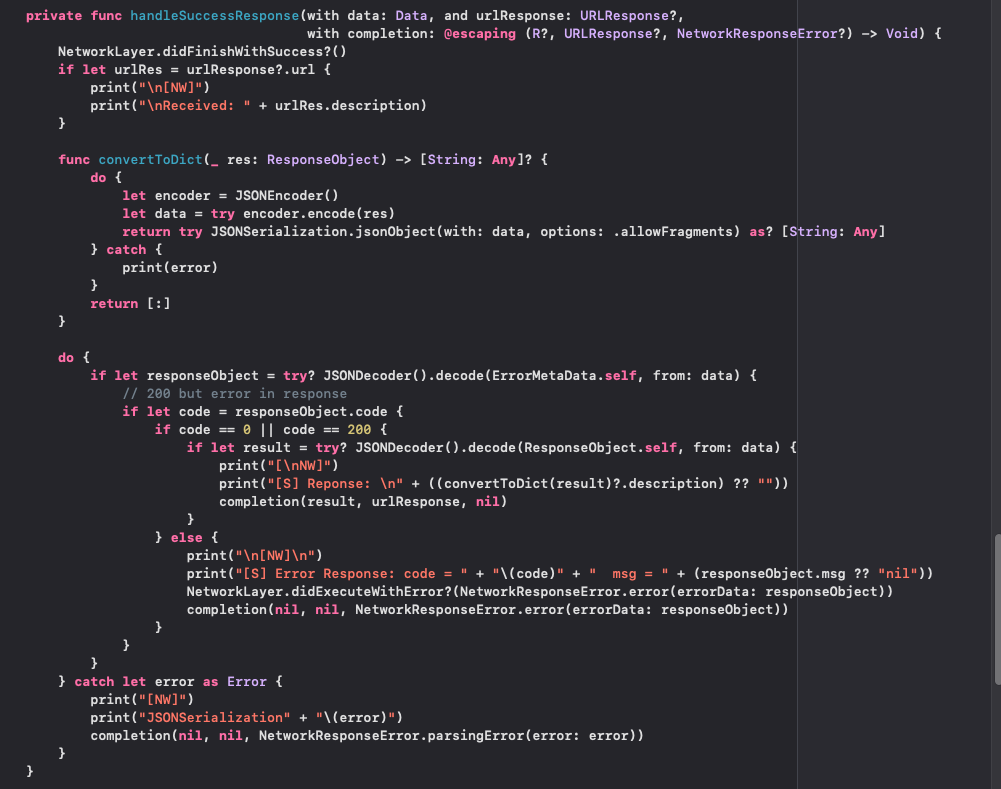Place cursor on the return [:] line

pyautogui.click(x=130, y=304)
